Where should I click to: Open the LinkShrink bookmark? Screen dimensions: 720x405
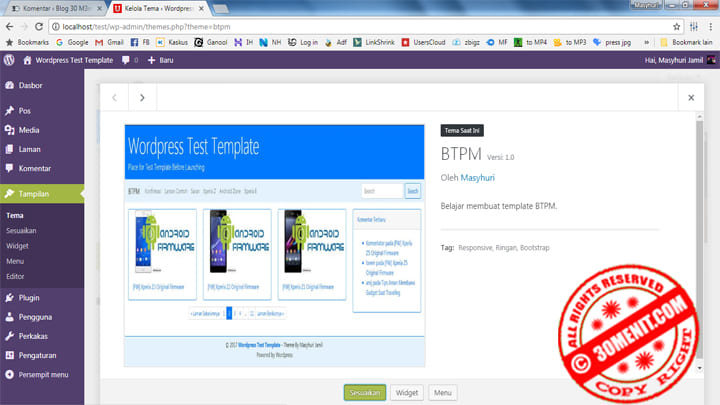pyautogui.click(x=374, y=42)
